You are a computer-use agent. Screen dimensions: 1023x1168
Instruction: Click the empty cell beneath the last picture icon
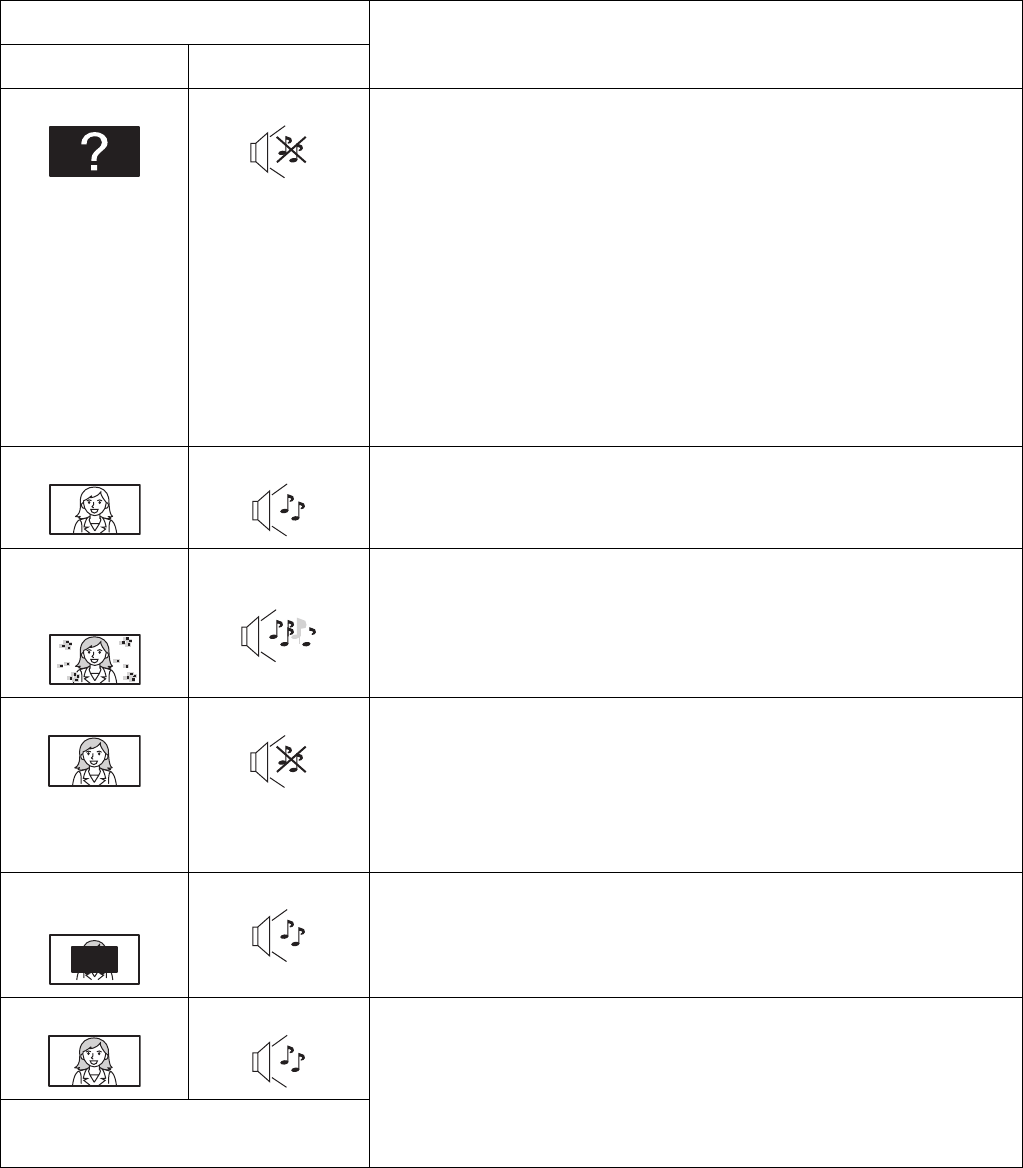[185, 1132]
